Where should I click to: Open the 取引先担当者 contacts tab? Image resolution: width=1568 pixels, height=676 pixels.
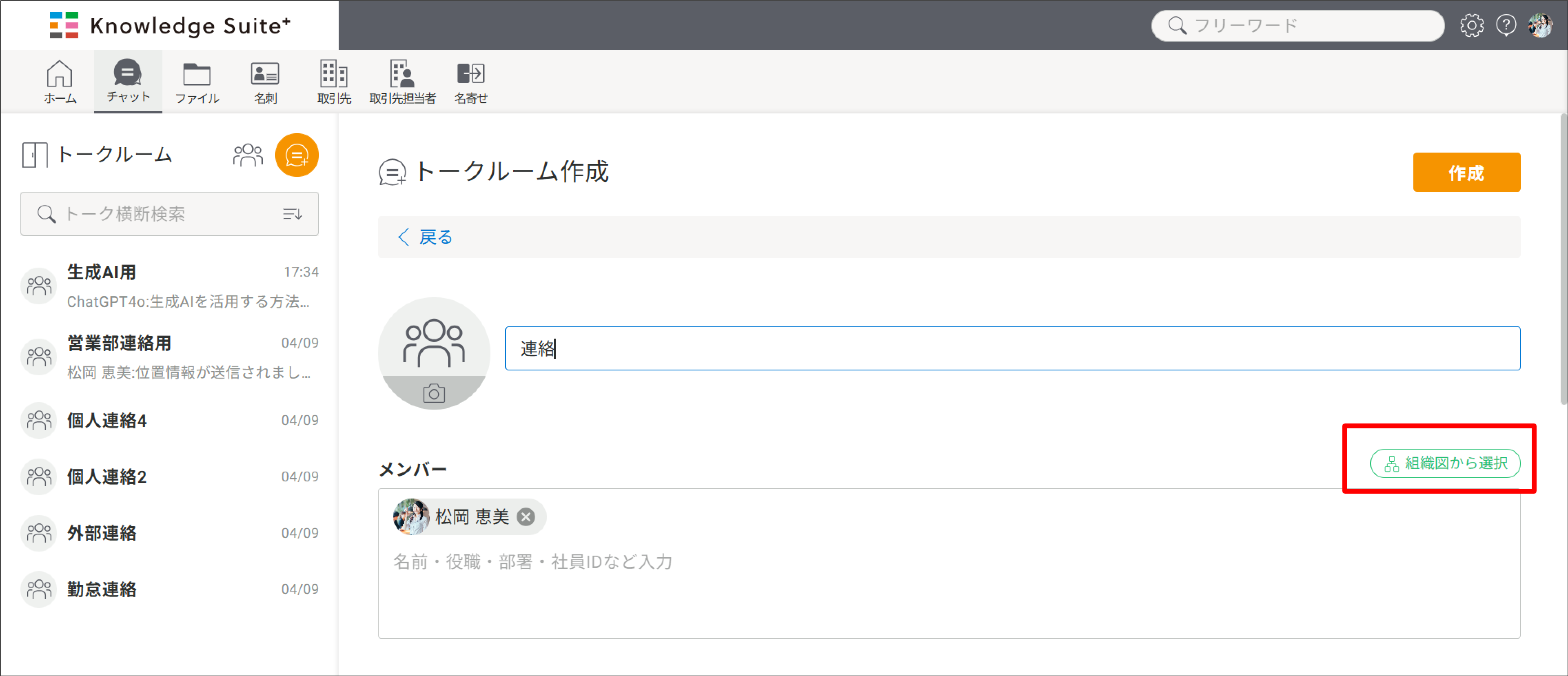tap(402, 82)
